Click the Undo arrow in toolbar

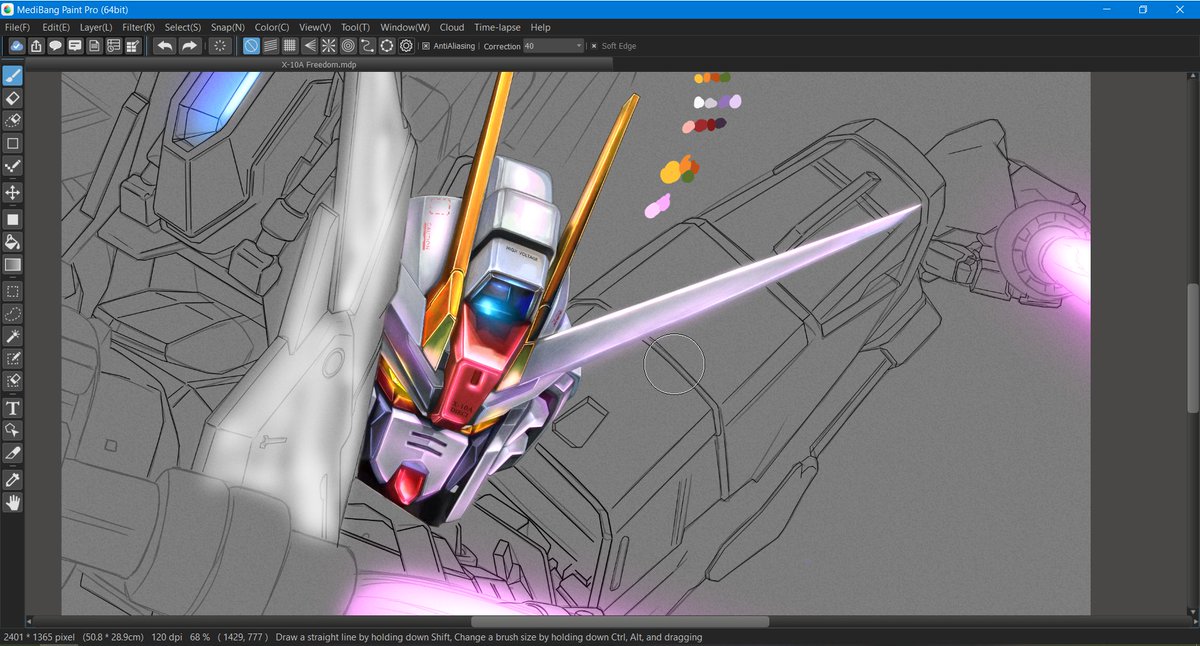164,46
